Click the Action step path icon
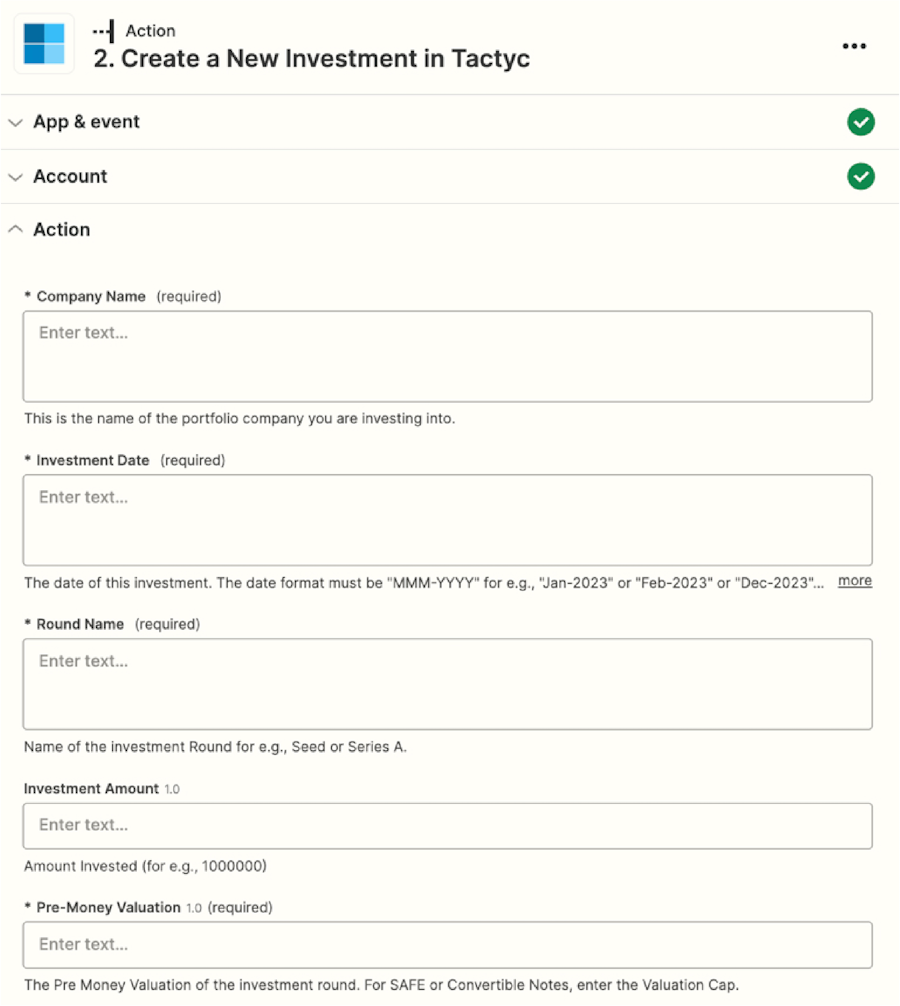The width and height of the screenshot is (900, 1006). point(103,31)
